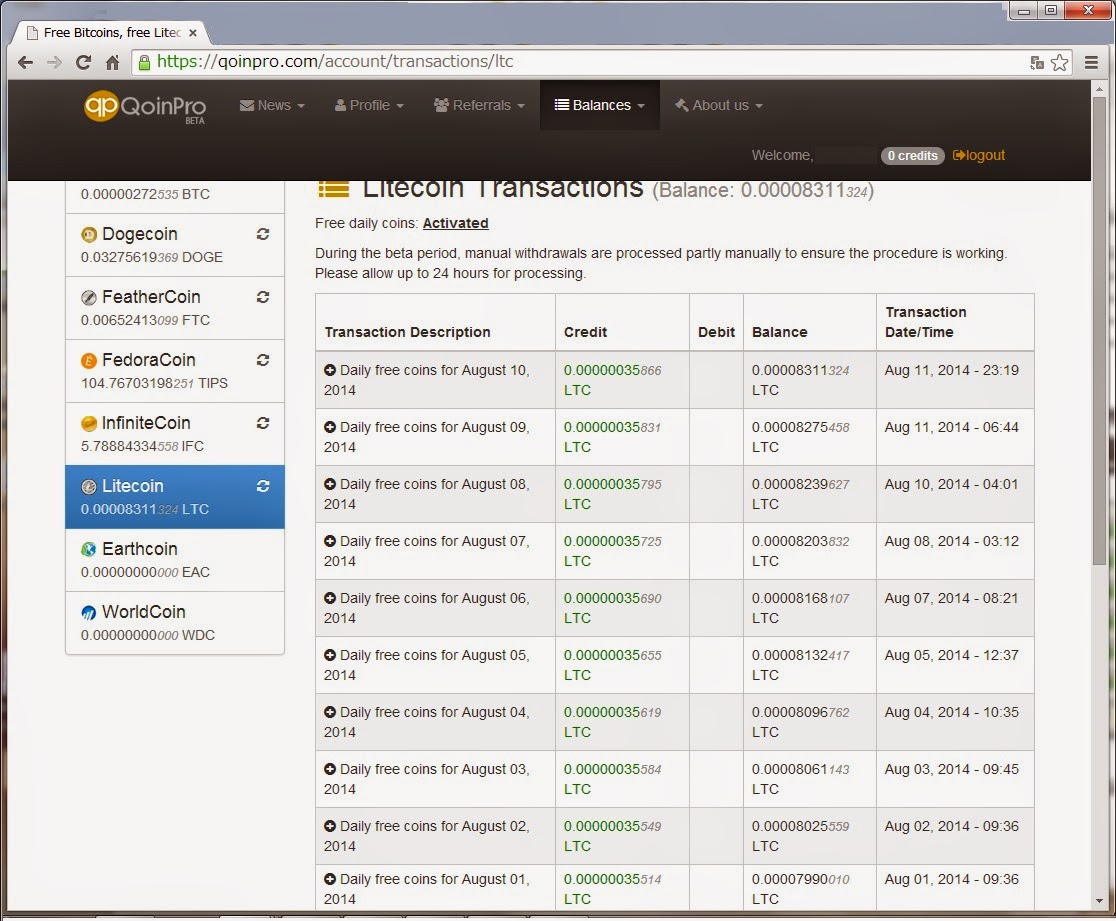Click the timestamp Aug 10, 2014 - 04:01

click(952, 484)
